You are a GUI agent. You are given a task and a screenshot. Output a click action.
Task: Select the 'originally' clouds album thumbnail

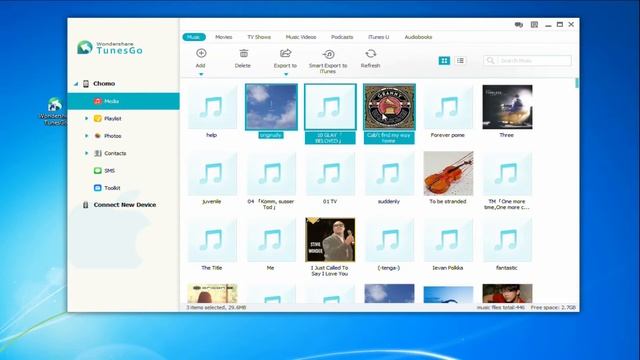pos(271,107)
